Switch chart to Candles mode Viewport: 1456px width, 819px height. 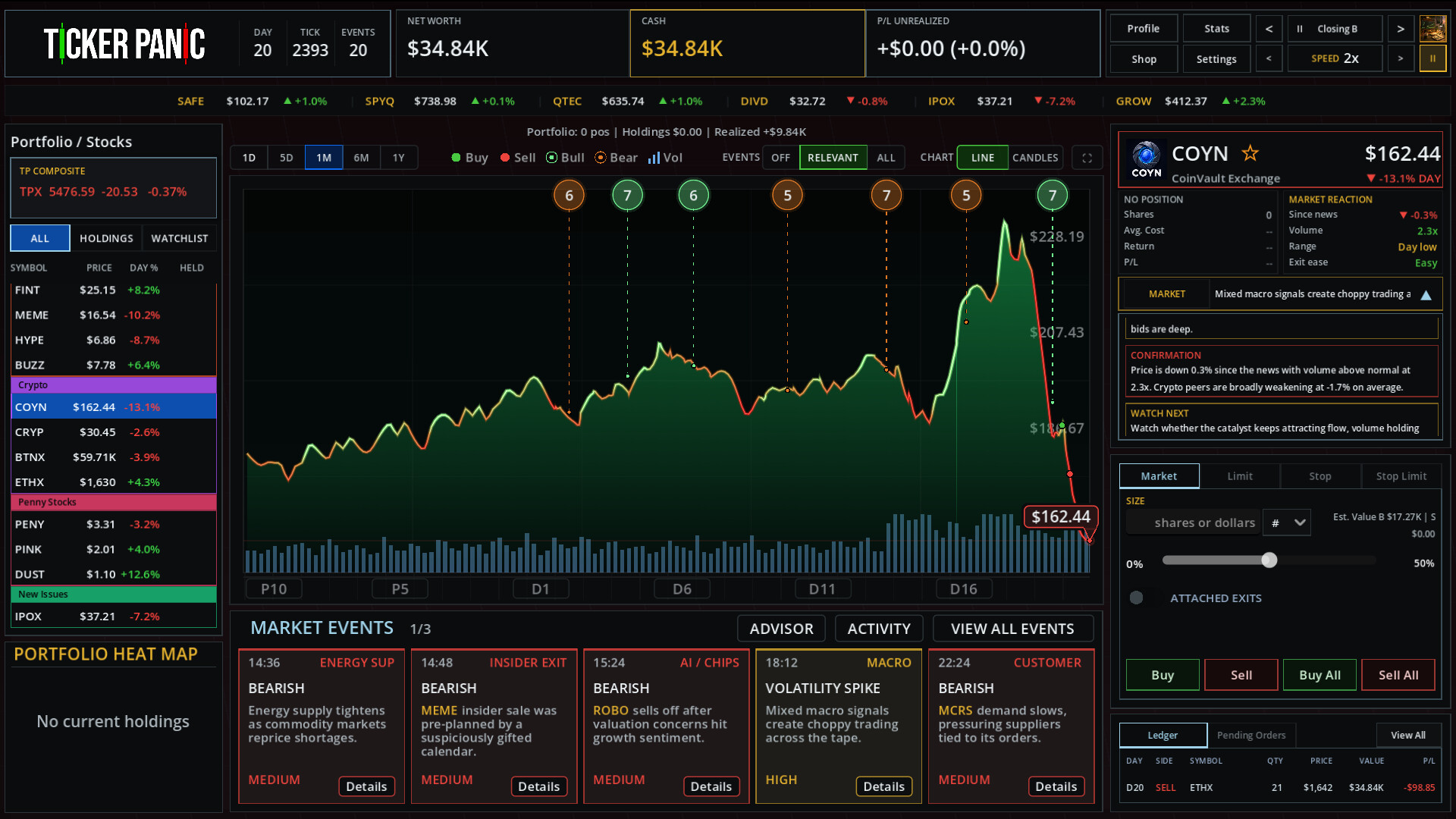pyautogui.click(x=1034, y=158)
